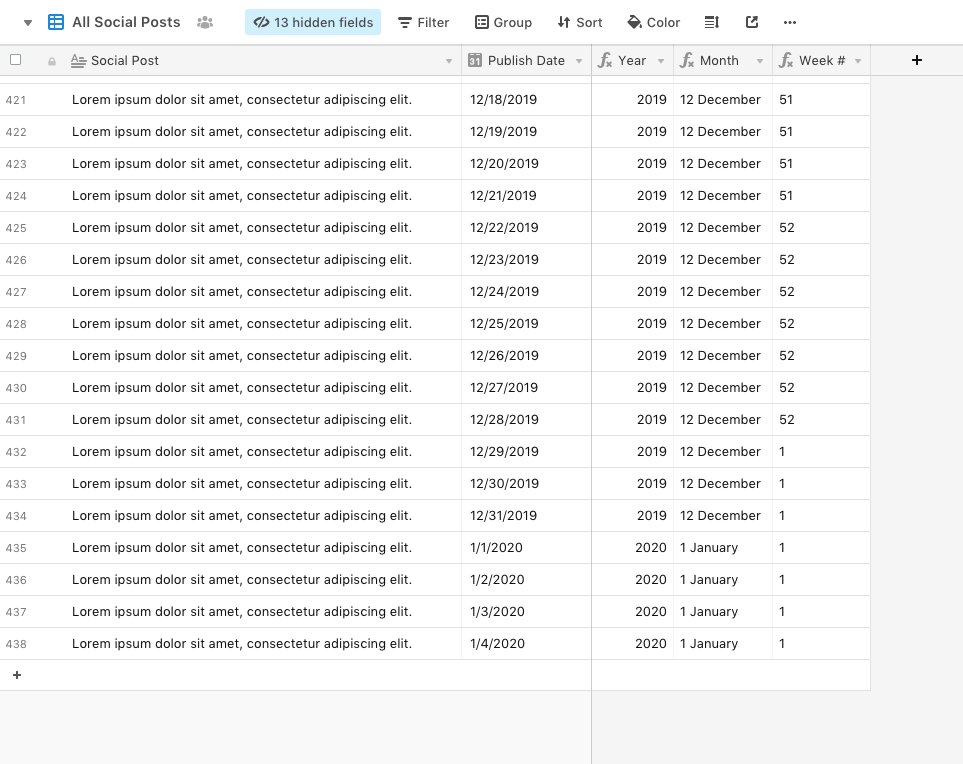Viewport: 963px width, 764px height.
Task: Open the Color options
Action: [x=653, y=22]
